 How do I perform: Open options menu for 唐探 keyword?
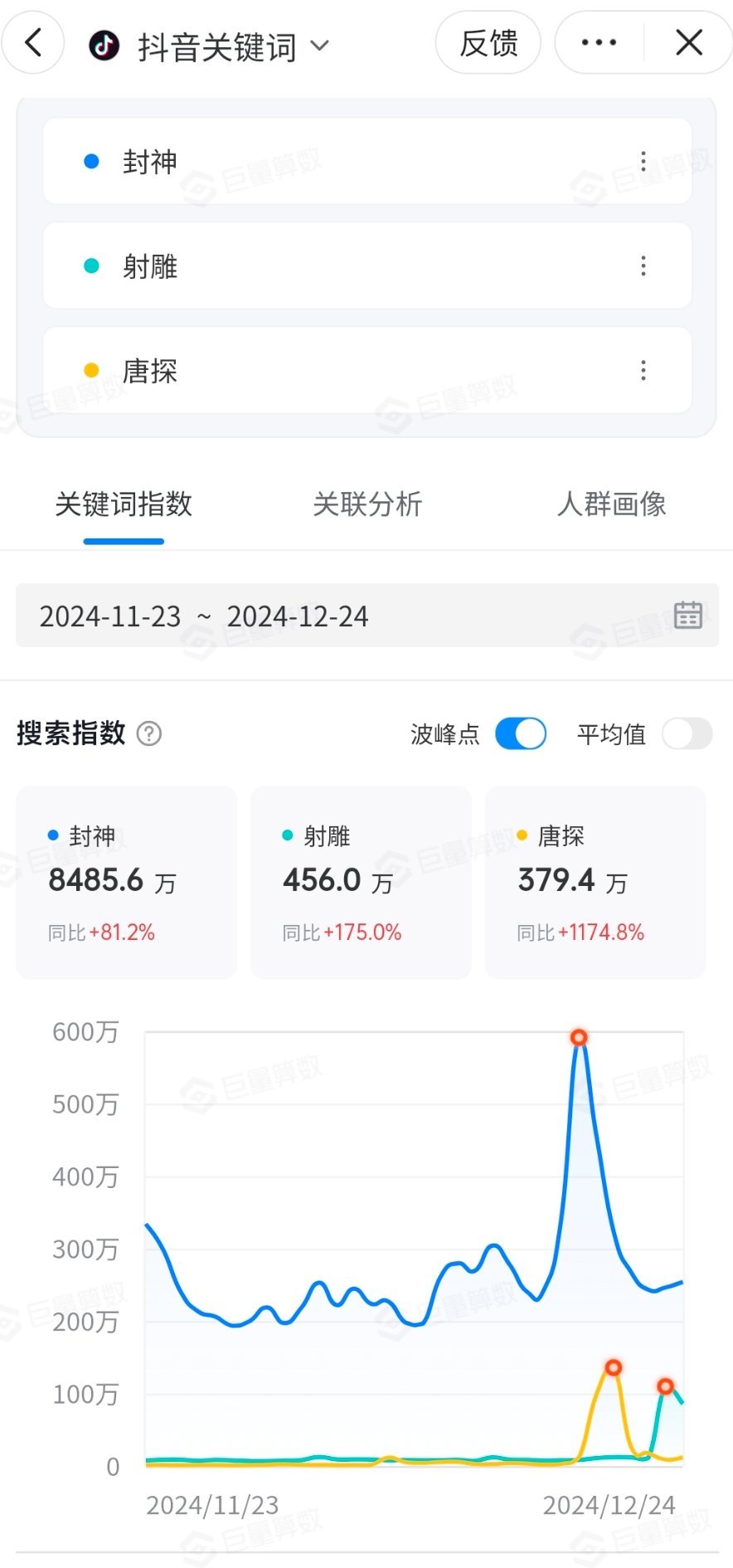643,371
